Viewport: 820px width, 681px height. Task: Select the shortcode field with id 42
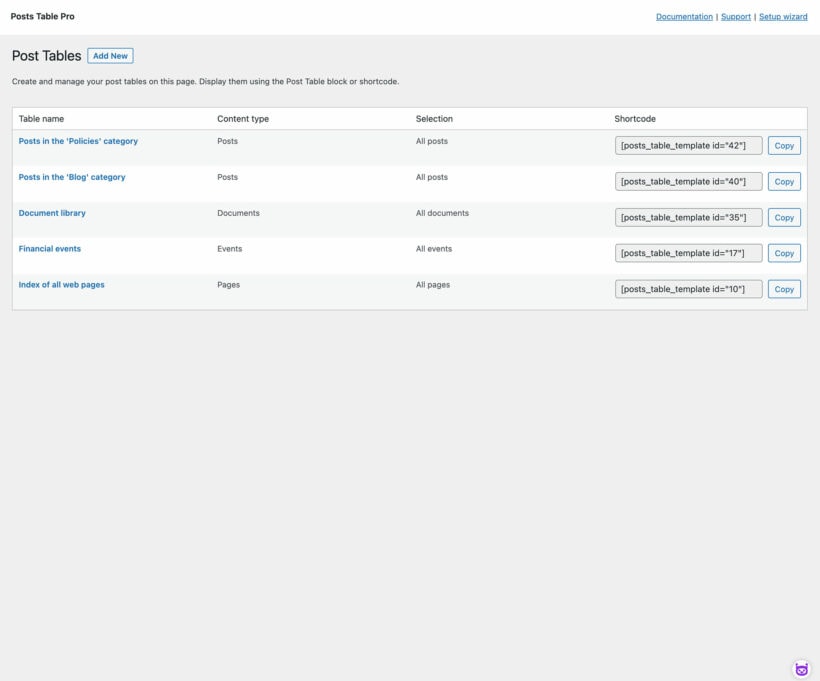689,145
